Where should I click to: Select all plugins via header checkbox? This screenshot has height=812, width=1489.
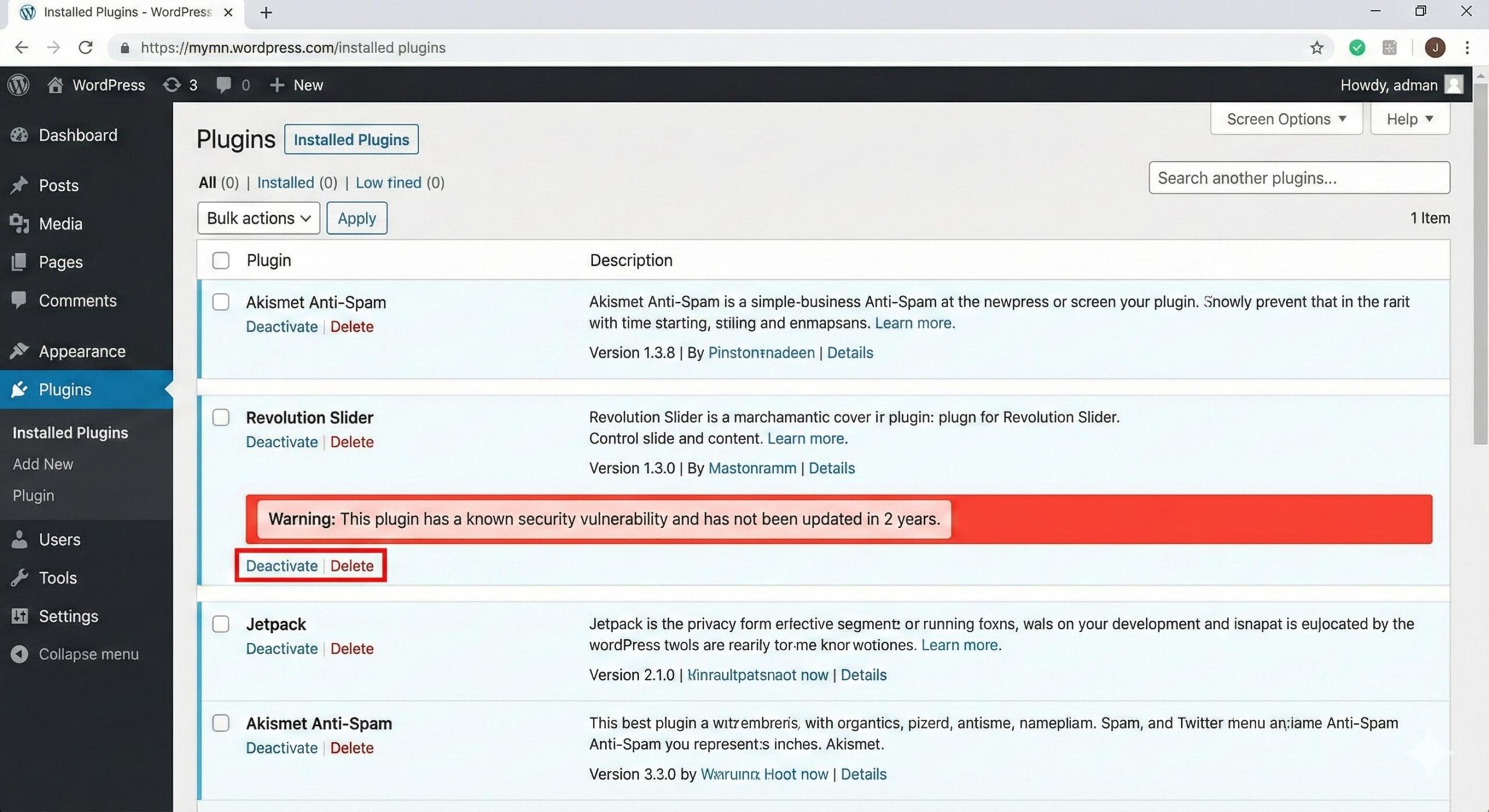221,261
